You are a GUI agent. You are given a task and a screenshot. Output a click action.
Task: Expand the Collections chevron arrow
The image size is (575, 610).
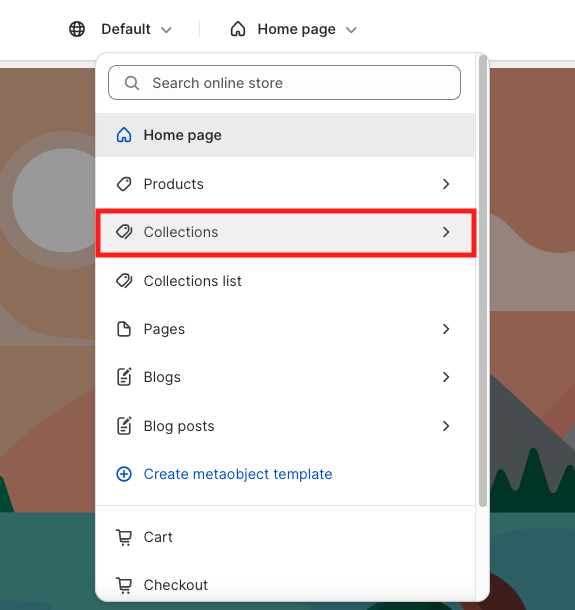tap(446, 232)
